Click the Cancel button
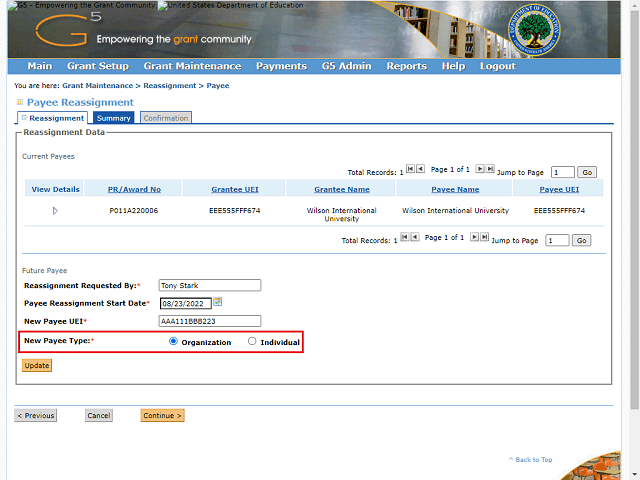The image size is (640, 480). pyautogui.click(x=99, y=416)
